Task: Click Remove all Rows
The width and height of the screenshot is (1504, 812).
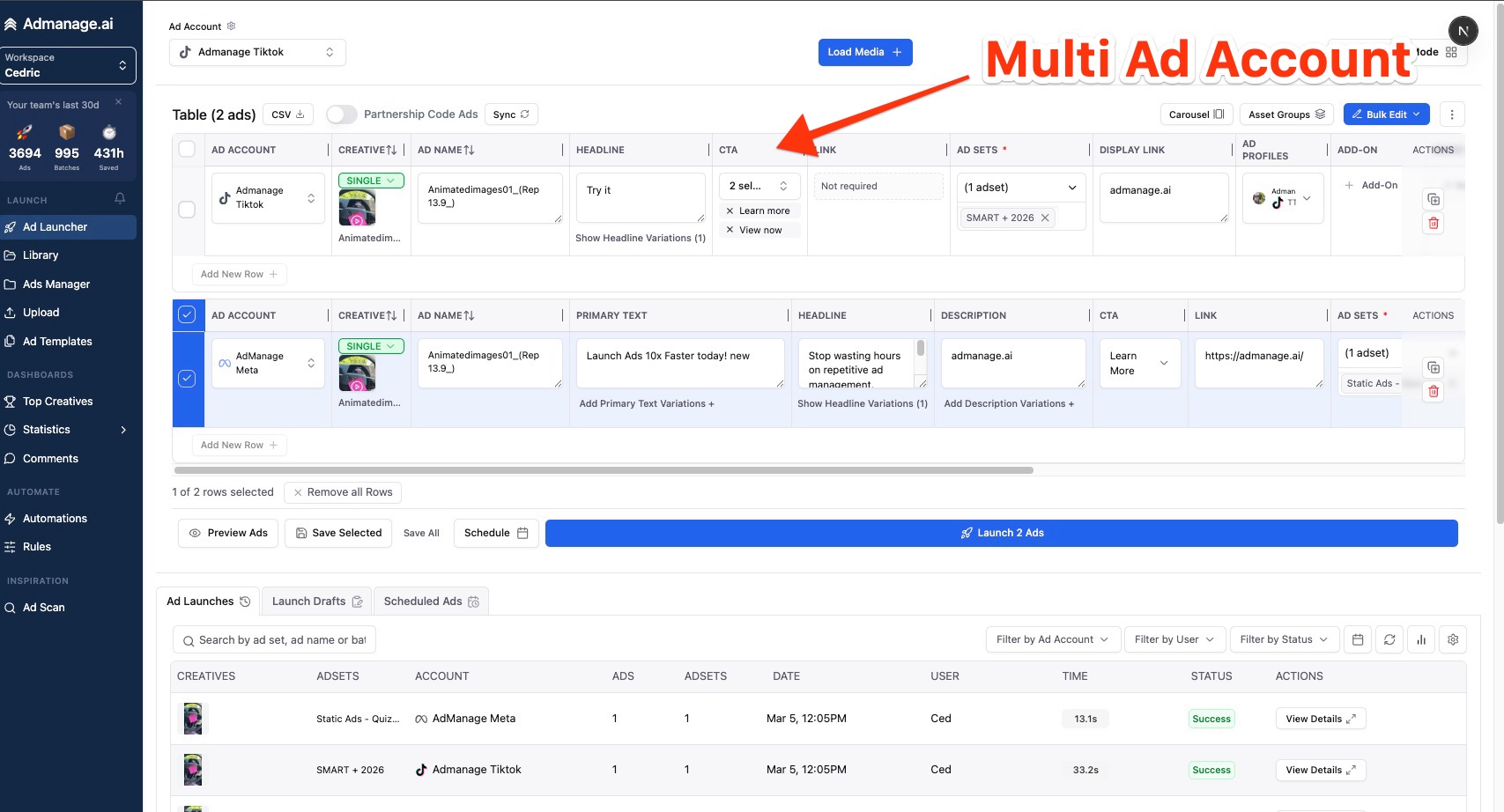Action: 343,492
